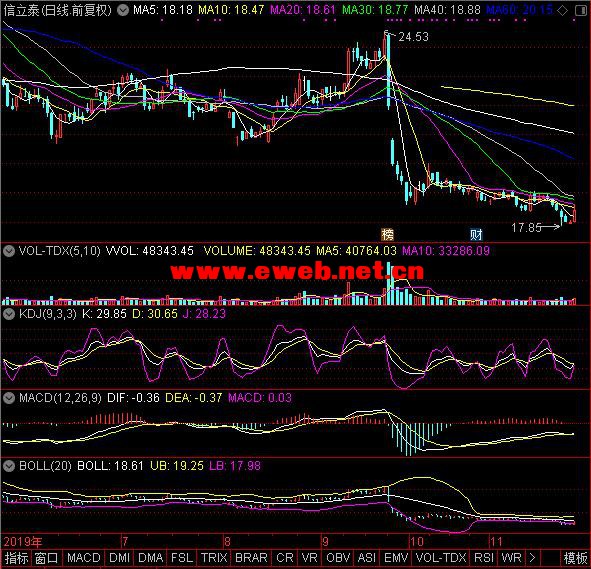Viewport: 591px width, 569px height.
Task: Click the square panel icon top right
Action: [x=581, y=11]
